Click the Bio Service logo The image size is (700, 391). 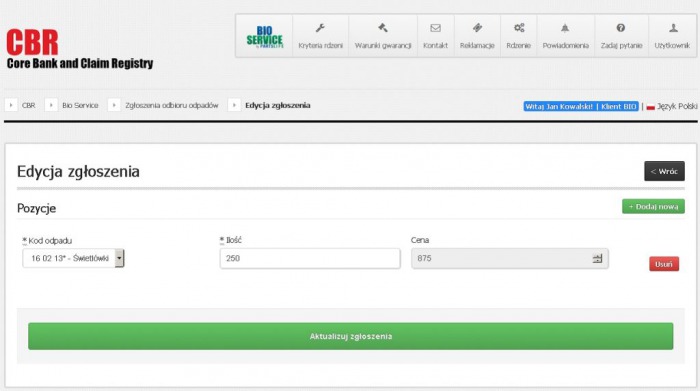264,37
